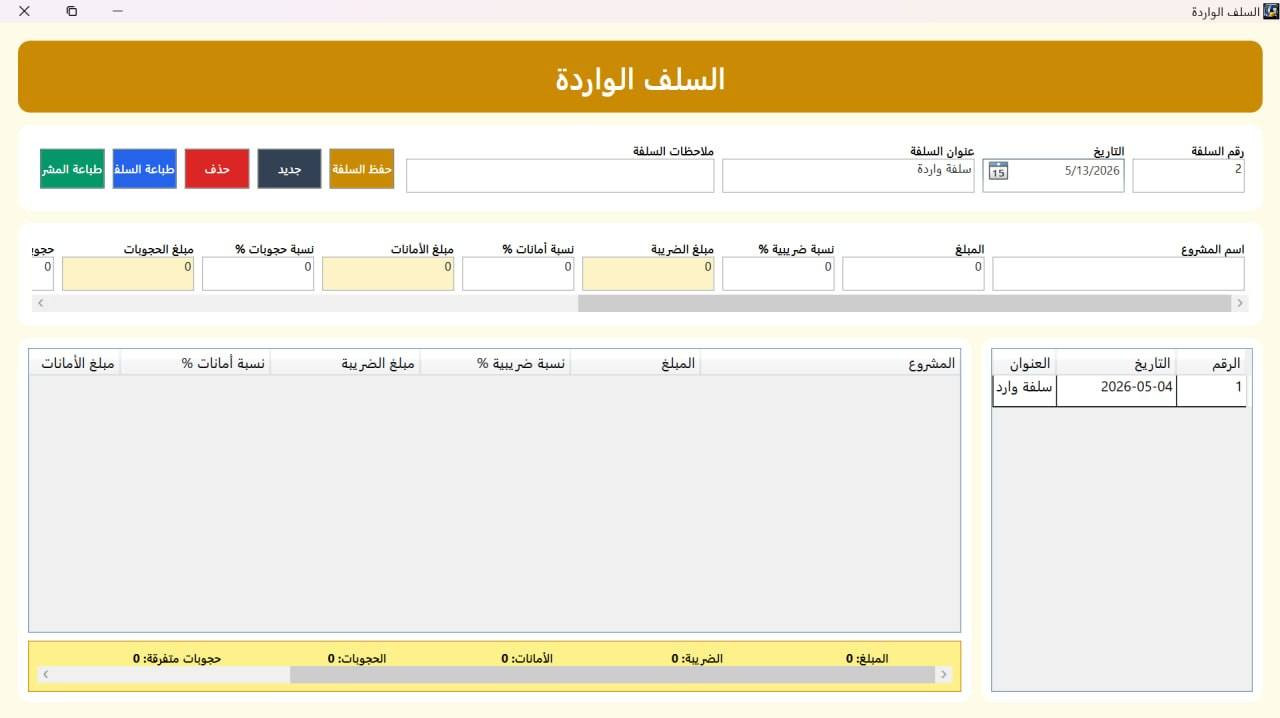The width and height of the screenshot is (1280, 718).
Task: Click the نسبة أمانات % grid column header
Action: click(195, 364)
